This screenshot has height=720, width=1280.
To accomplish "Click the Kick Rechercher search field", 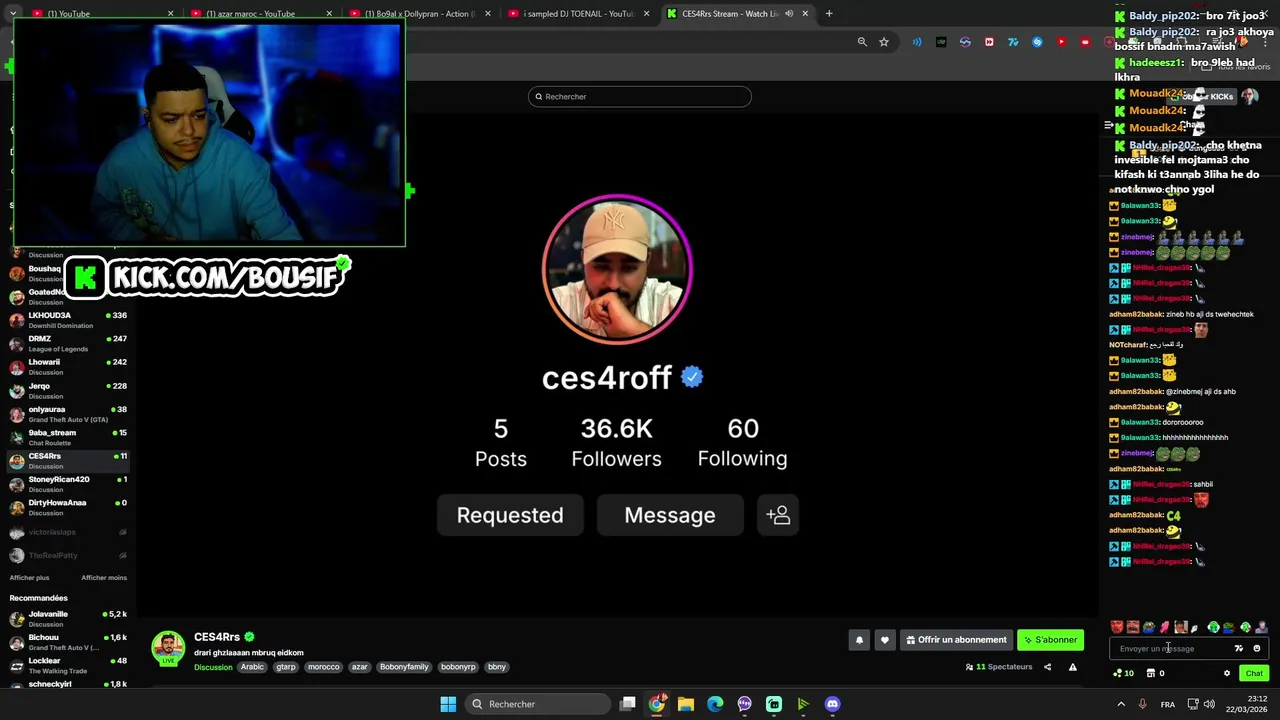I will (x=640, y=96).
